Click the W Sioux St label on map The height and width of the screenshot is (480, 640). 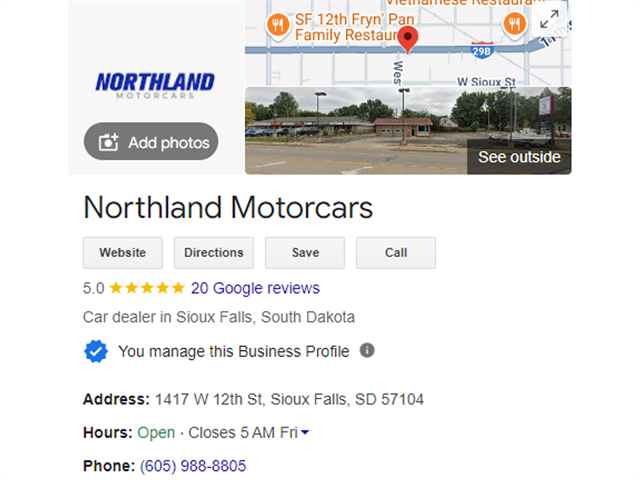(486, 82)
